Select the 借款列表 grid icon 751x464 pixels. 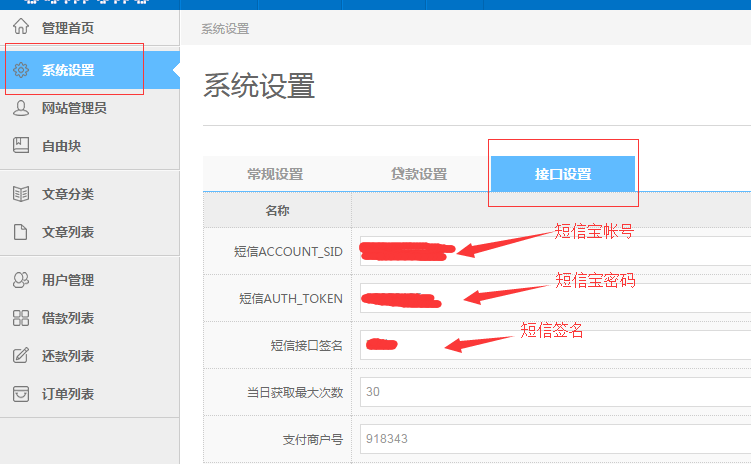[x=20, y=318]
